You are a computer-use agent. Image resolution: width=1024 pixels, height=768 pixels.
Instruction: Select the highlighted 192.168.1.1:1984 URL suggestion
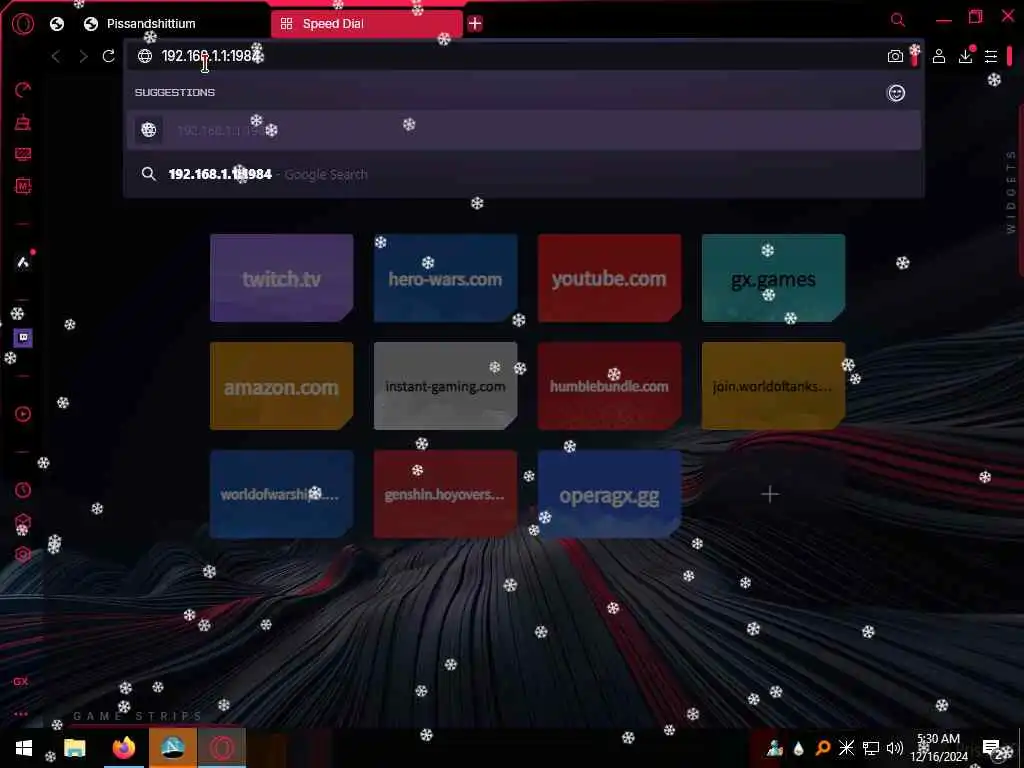tap(524, 130)
